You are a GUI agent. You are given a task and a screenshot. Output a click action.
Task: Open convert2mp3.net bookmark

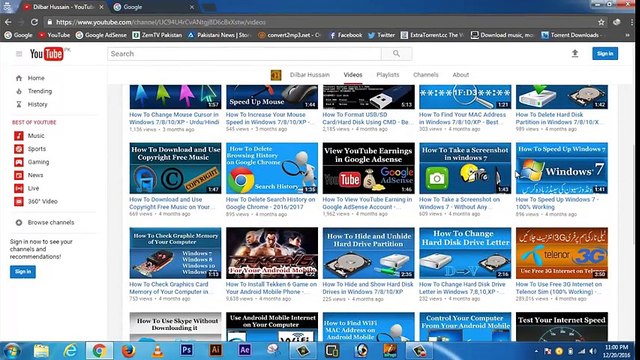(x=289, y=35)
